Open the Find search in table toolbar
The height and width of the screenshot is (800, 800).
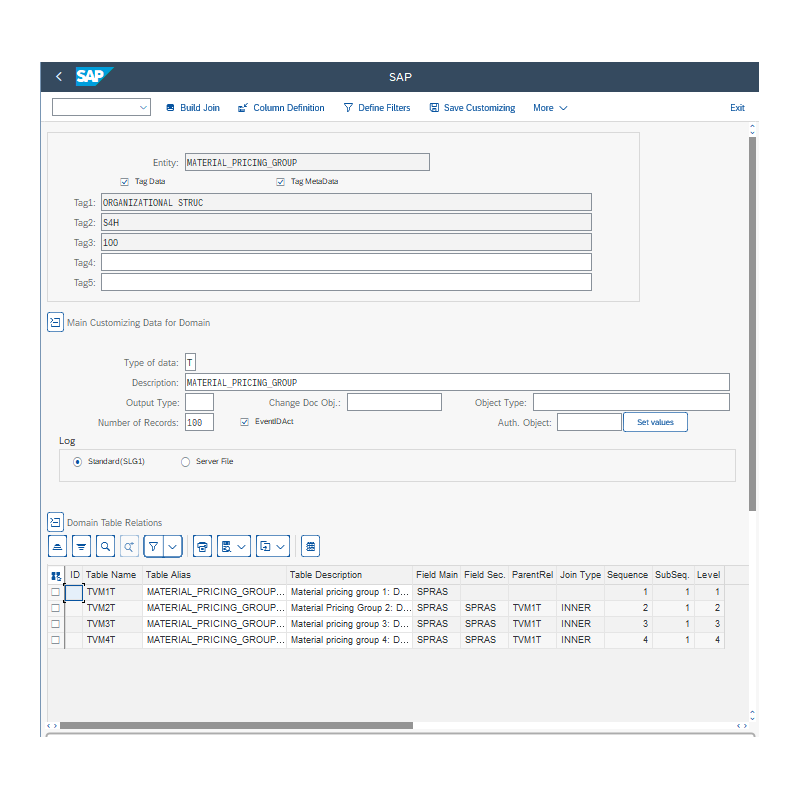[x=105, y=546]
